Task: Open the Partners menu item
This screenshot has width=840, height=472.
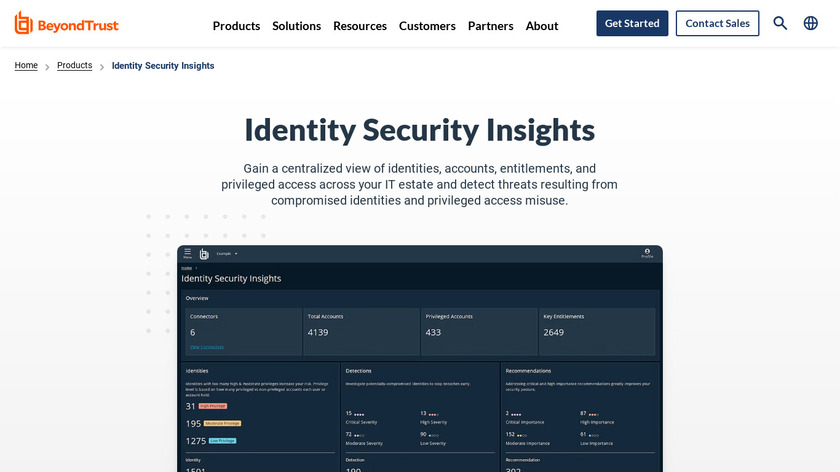Action: [x=490, y=26]
